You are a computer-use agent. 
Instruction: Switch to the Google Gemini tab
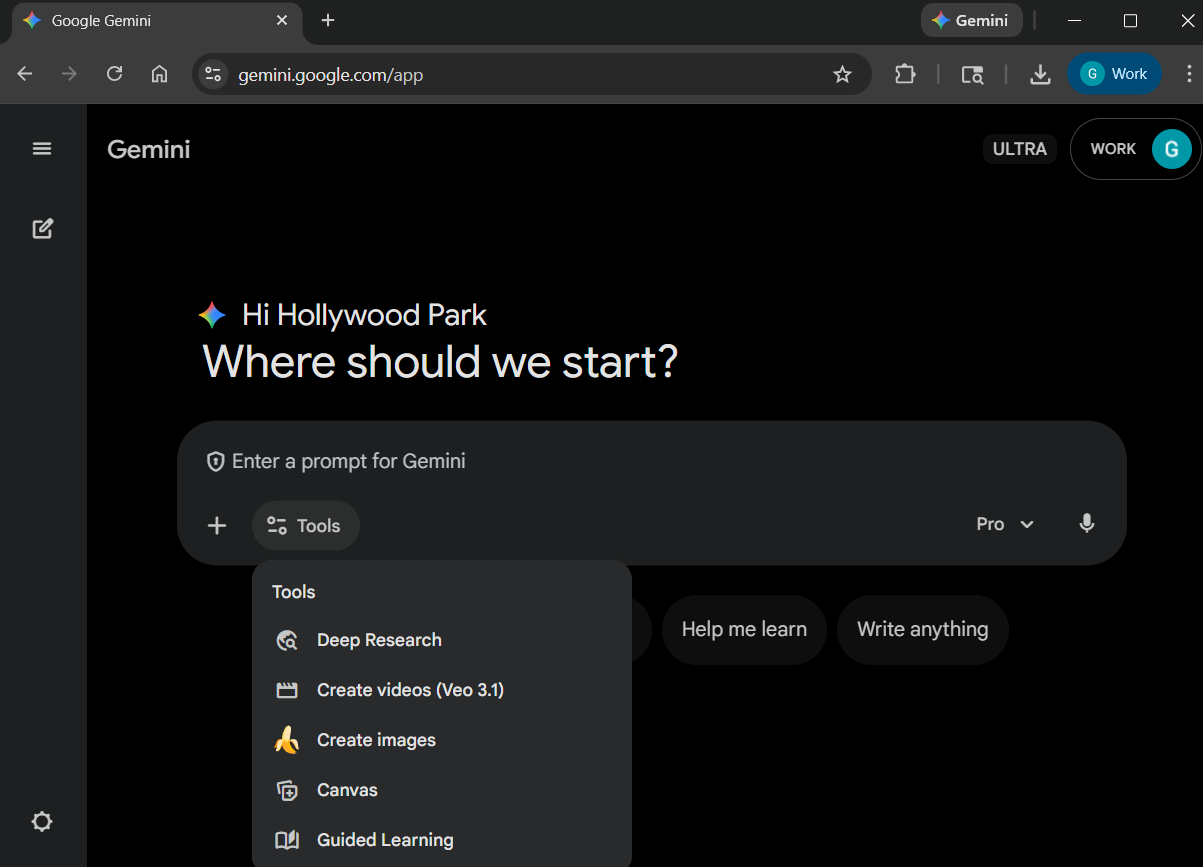(155, 21)
